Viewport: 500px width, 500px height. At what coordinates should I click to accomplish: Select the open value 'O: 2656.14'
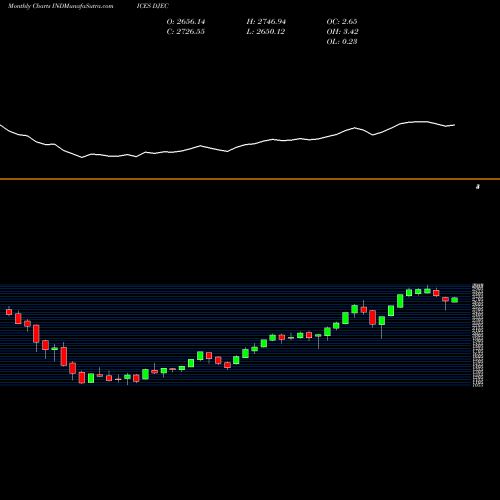(x=186, y=22)
